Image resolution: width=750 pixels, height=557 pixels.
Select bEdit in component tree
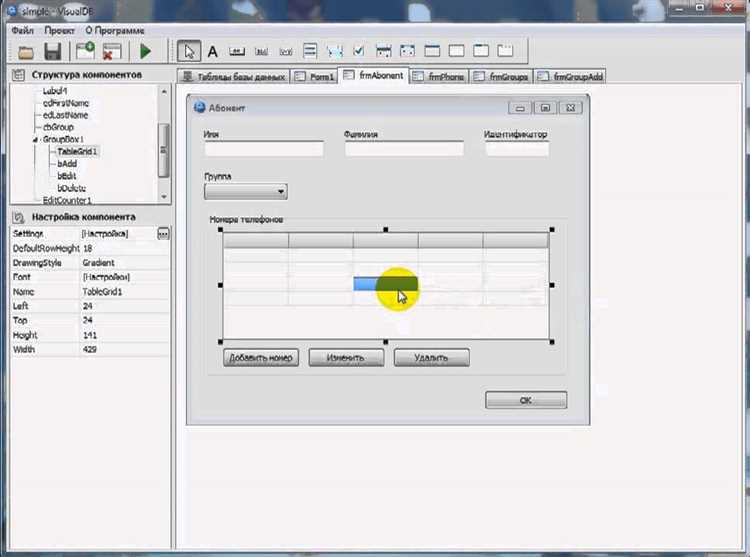tap(66, 176)
